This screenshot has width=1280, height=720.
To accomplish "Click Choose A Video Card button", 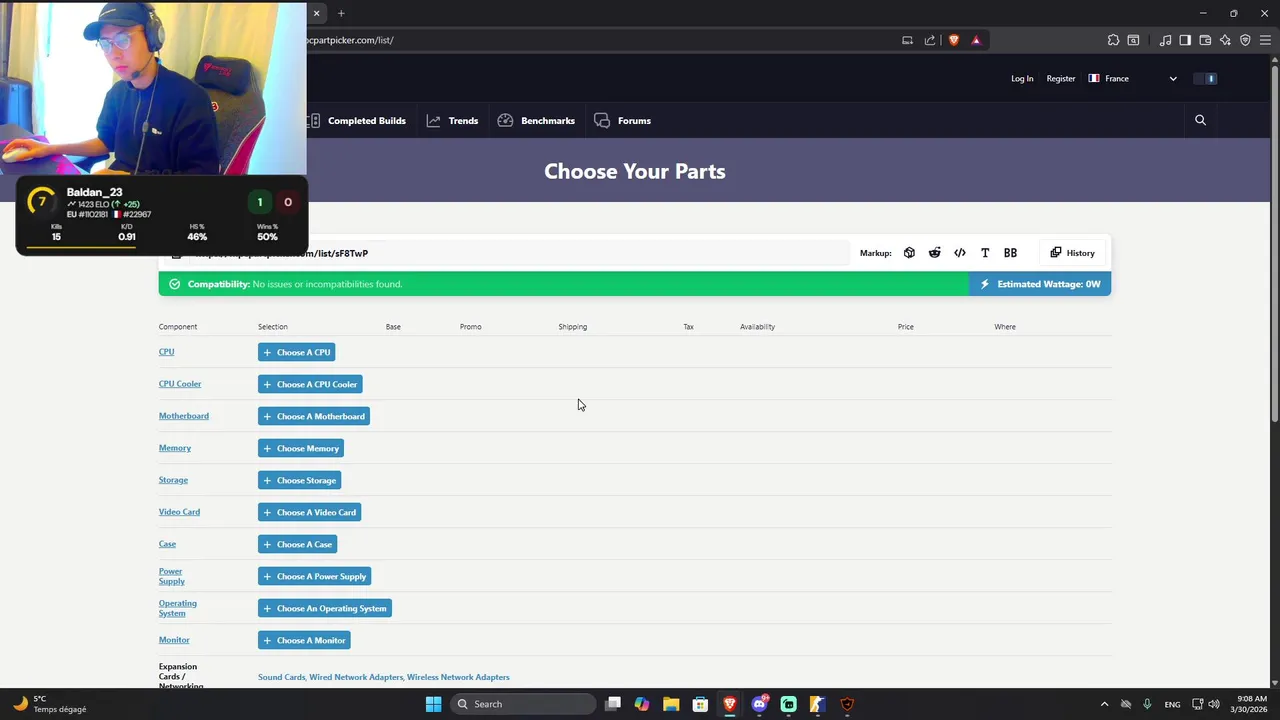I will [x=310, y=512].
